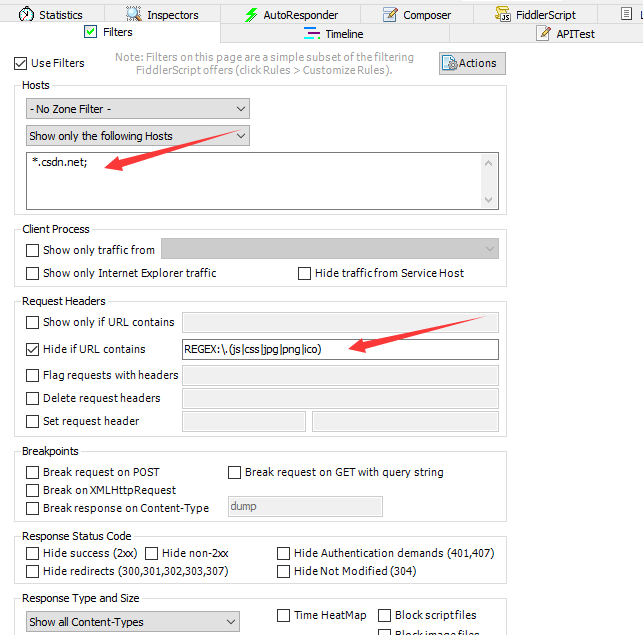The height and width of the screenshot is (635, 643).
Task: Click the Log document icon at far right
Action: coord(626,14)
